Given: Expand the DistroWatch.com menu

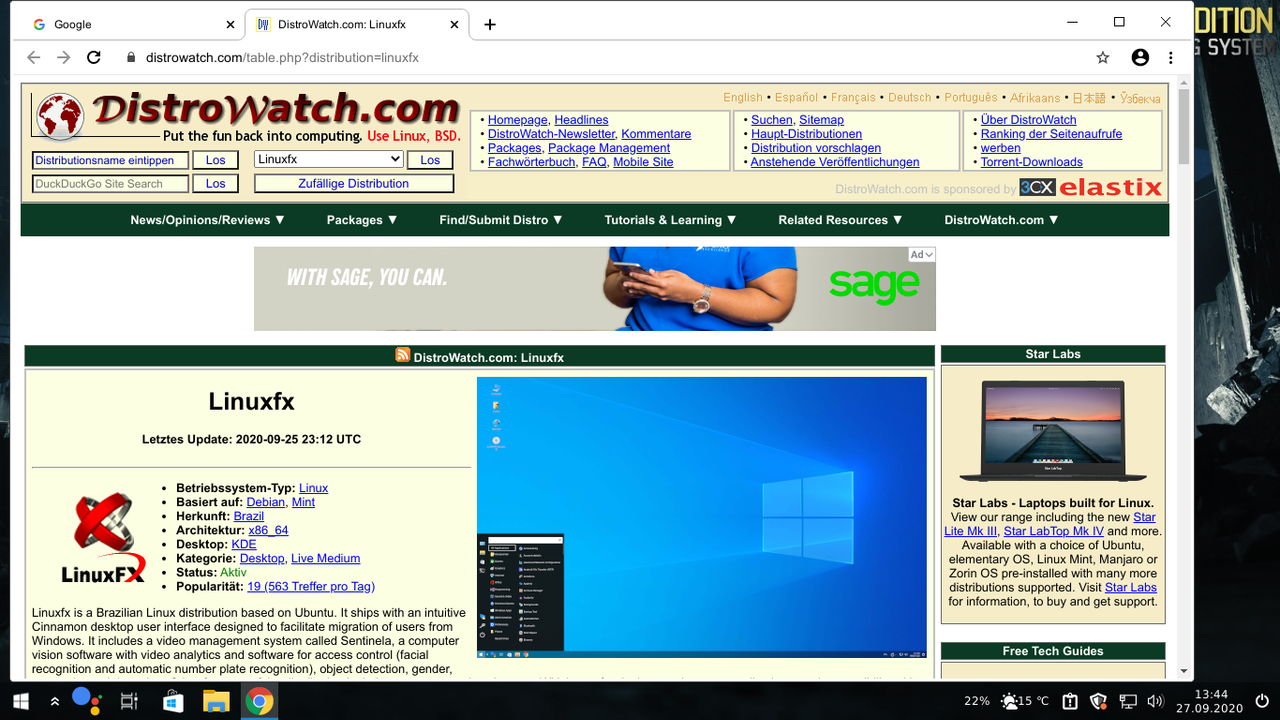Looking at the screenshot, I should pos(1002,220).
